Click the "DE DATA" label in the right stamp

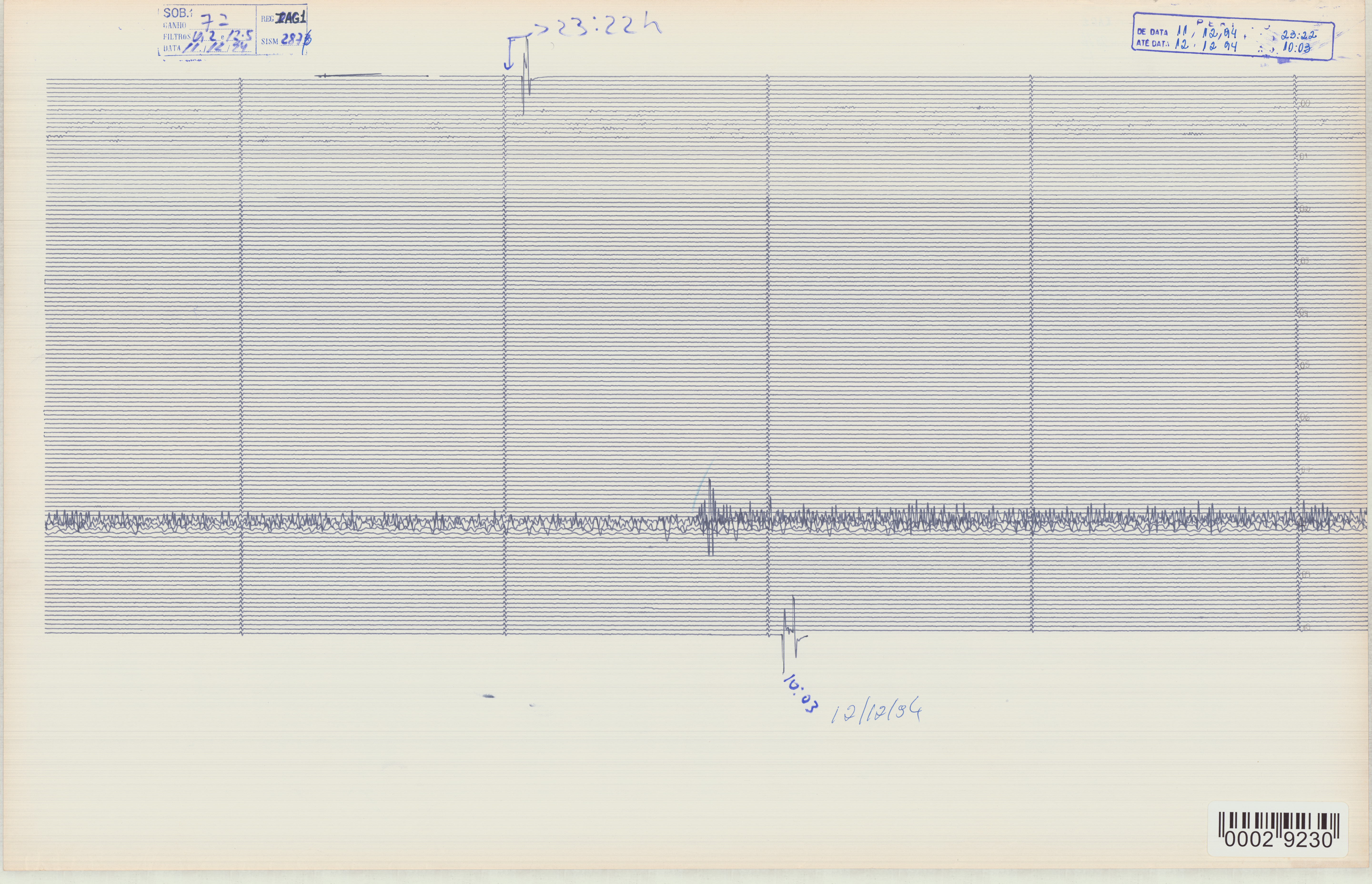click(1152, 32)
